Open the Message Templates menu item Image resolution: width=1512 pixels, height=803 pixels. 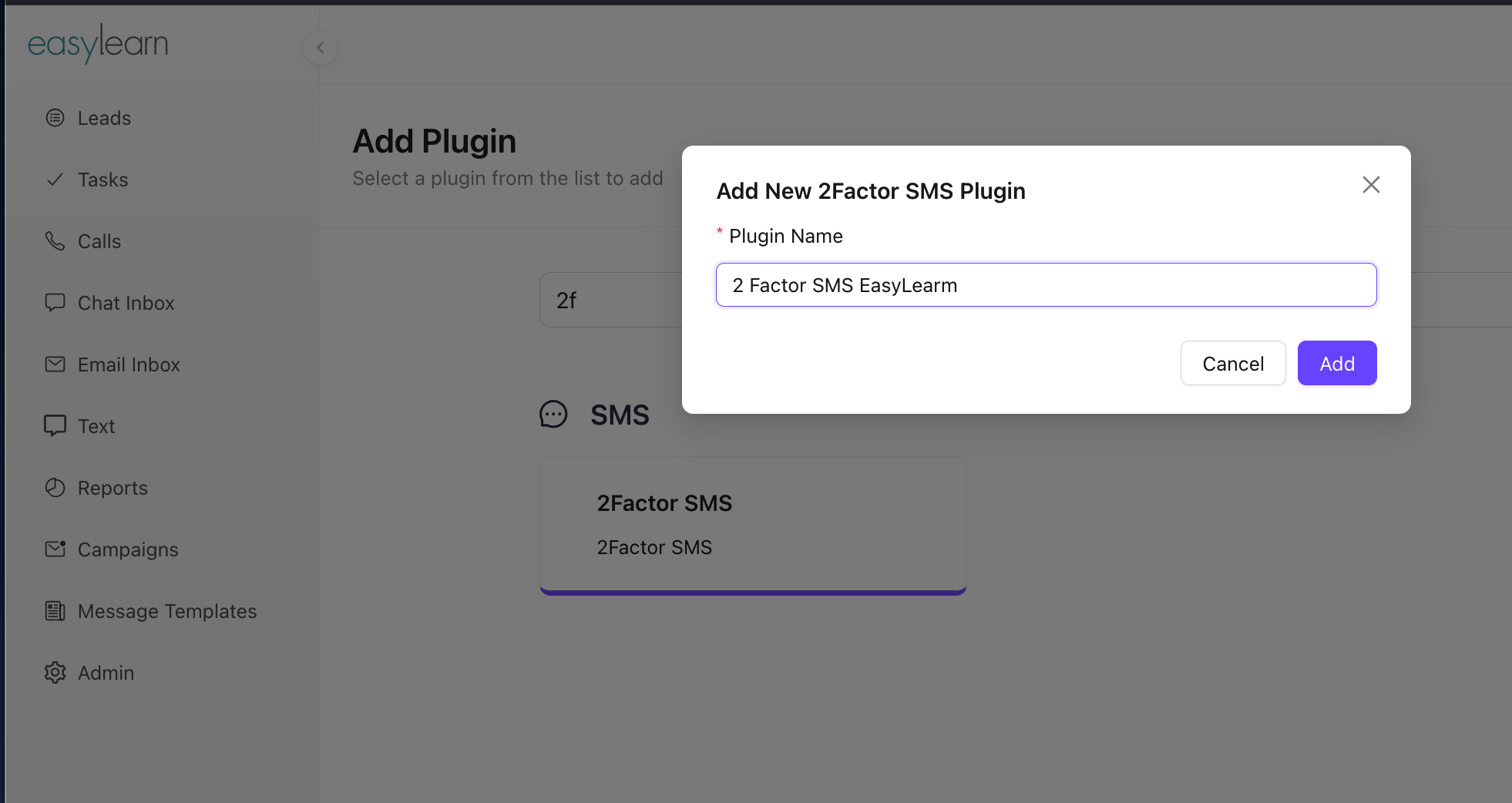[x=166, y=611]
